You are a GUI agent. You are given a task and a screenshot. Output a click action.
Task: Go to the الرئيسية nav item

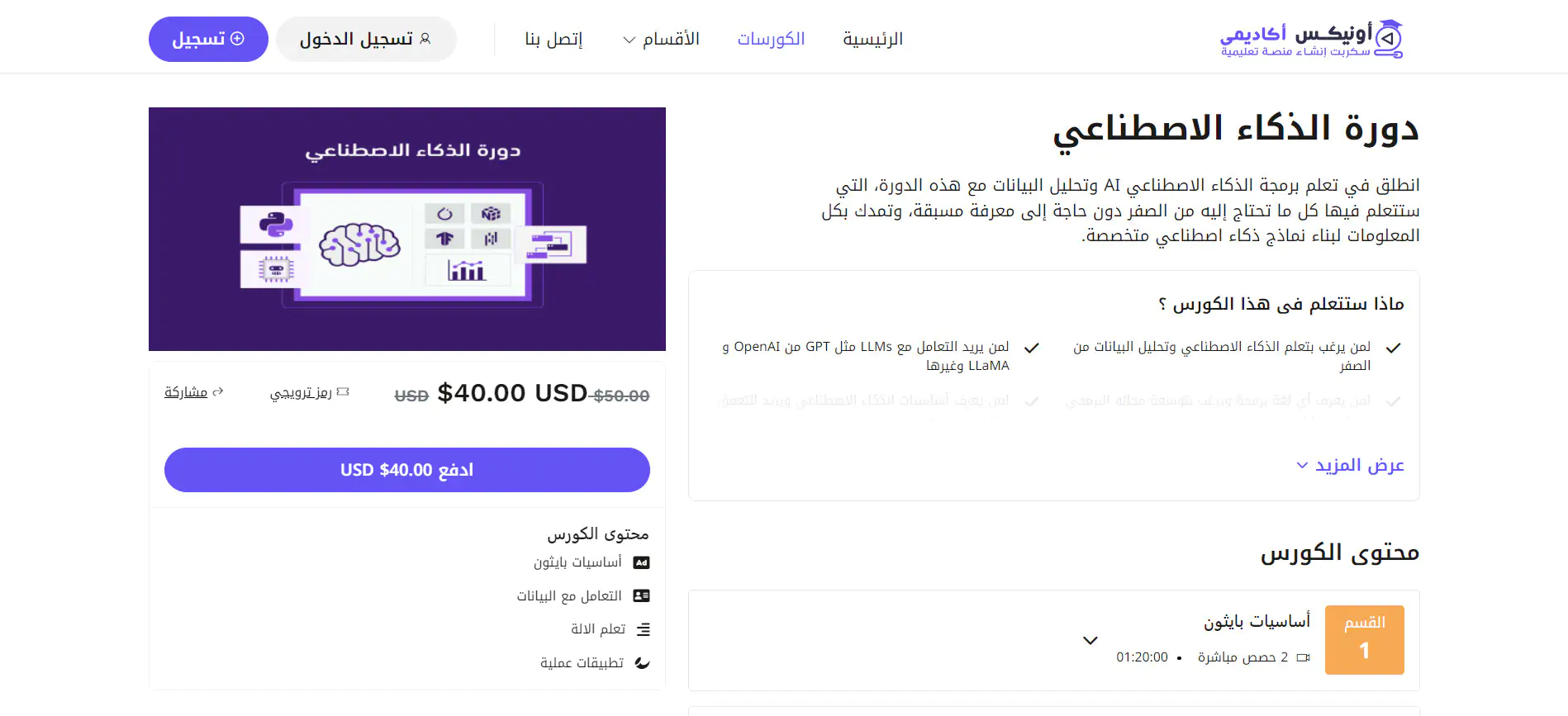tap(872, 39)
